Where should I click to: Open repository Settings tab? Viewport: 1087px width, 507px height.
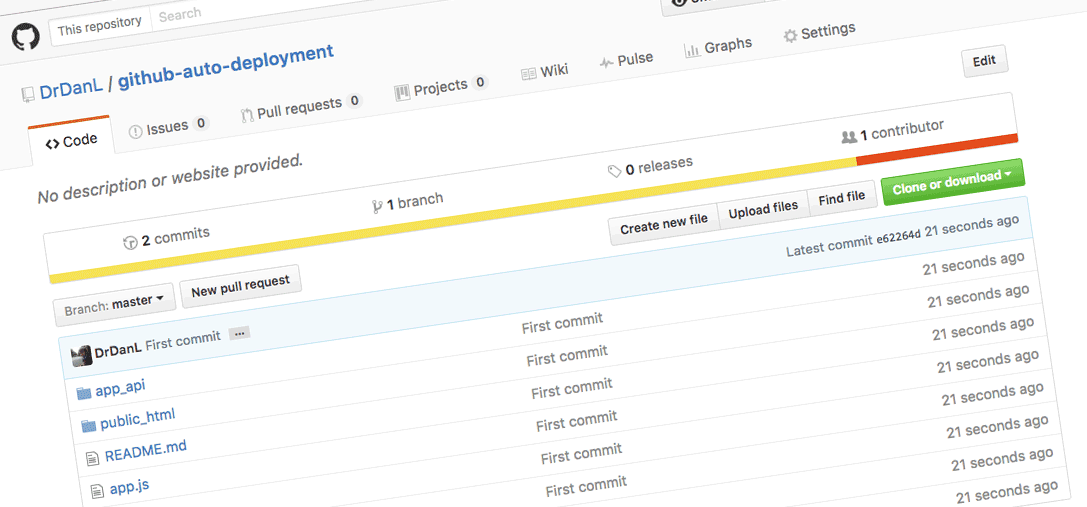point(819,33)
